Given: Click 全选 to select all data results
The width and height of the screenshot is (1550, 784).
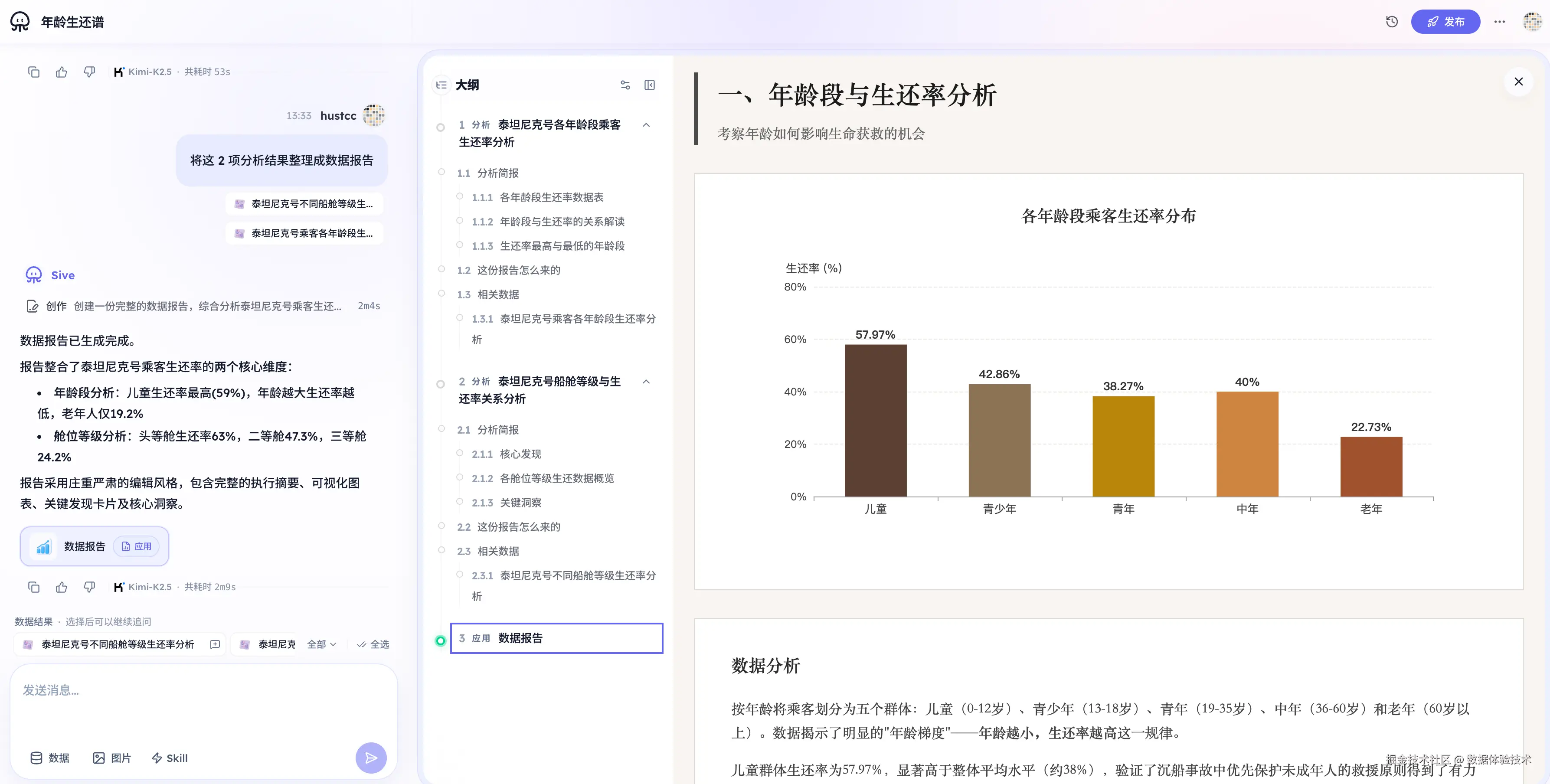Looking at the screenshot, I should click(373, 644).
